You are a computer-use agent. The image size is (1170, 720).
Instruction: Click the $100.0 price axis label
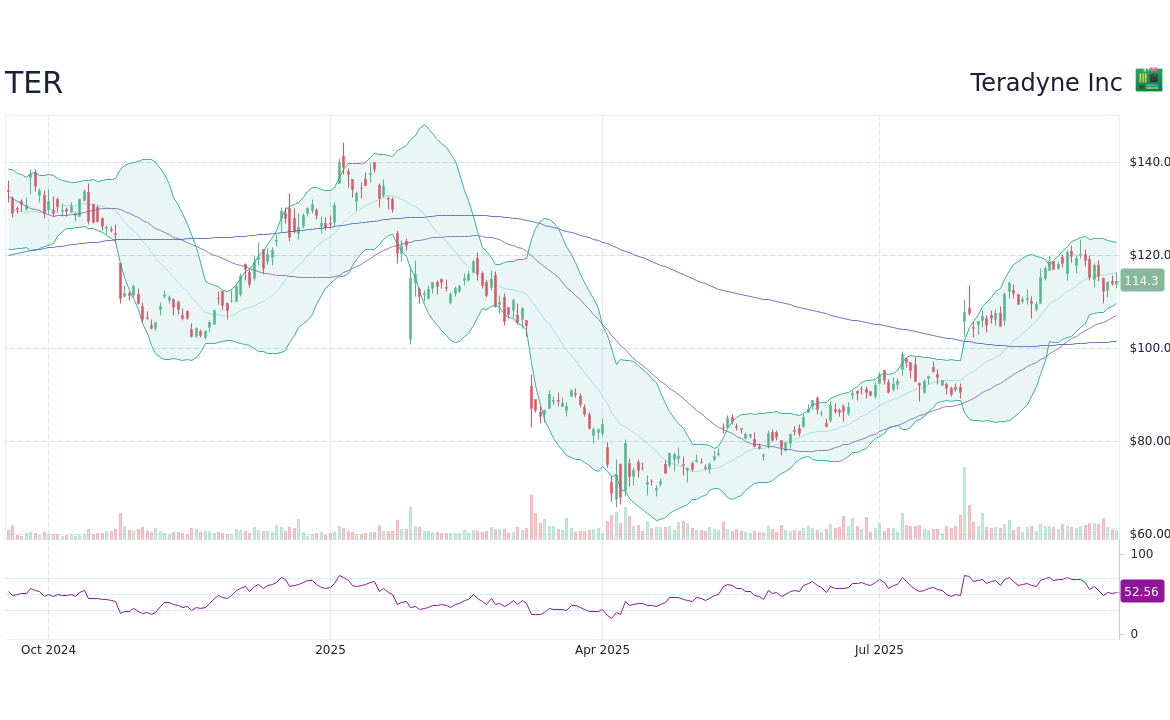pyautogui.click(x=1149, y=348)
